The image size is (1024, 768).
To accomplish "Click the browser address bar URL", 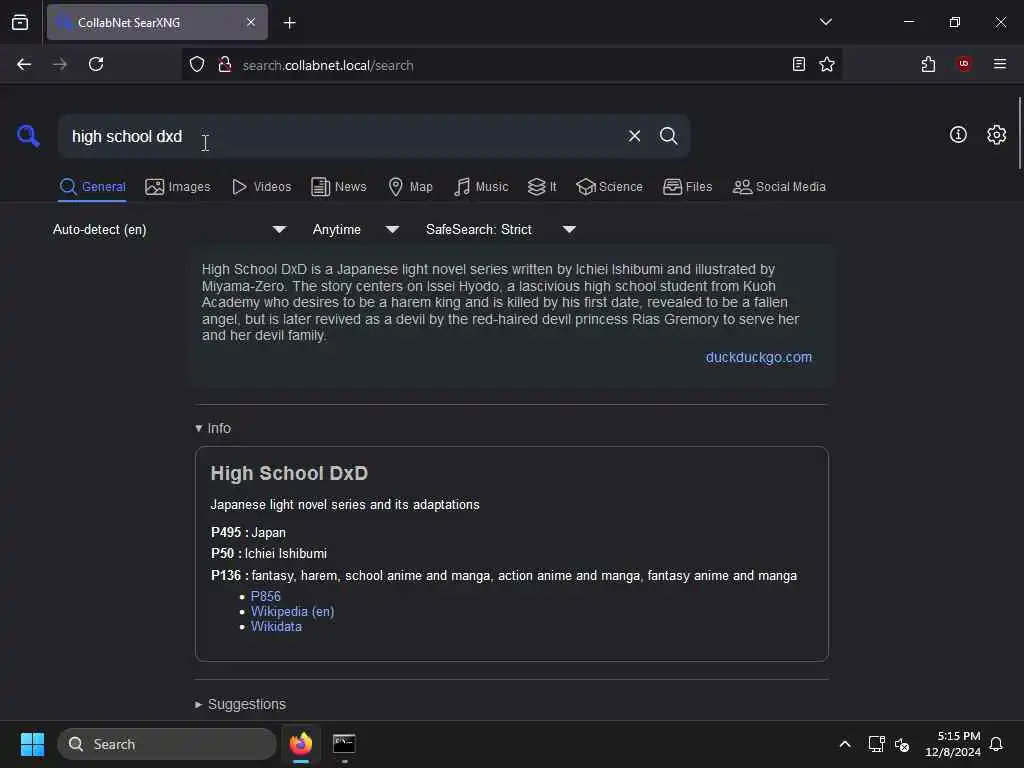I will pyautogui.click(x=328, y=65).
